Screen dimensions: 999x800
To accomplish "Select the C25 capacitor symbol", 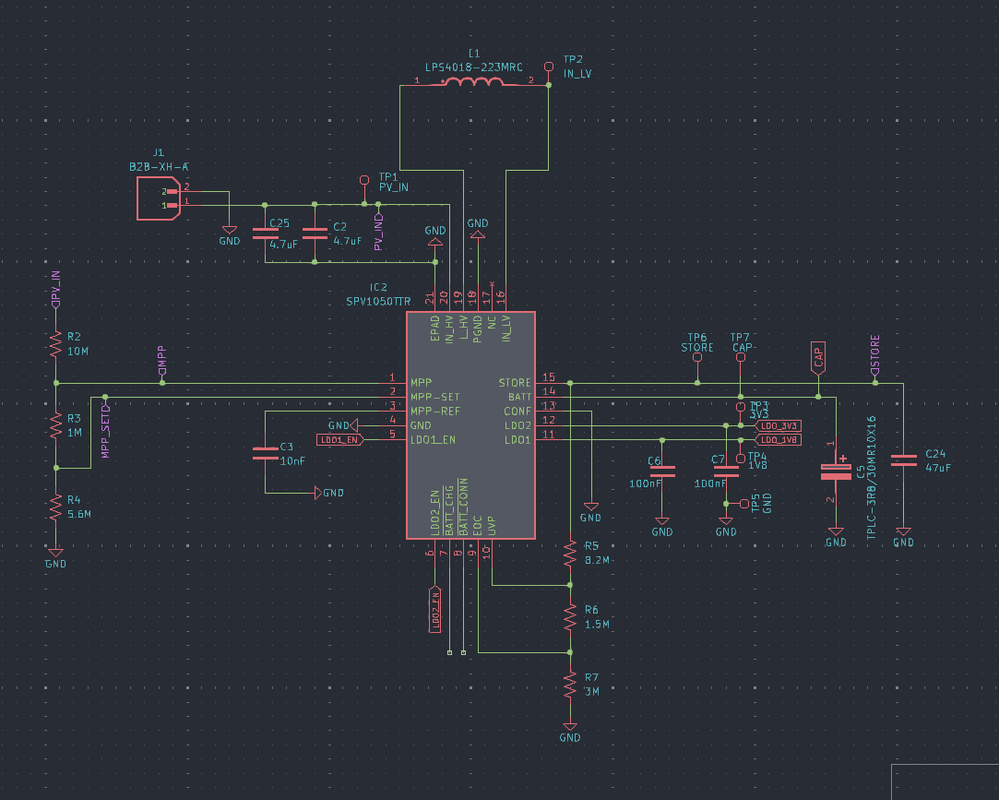I will pos(265,233).
